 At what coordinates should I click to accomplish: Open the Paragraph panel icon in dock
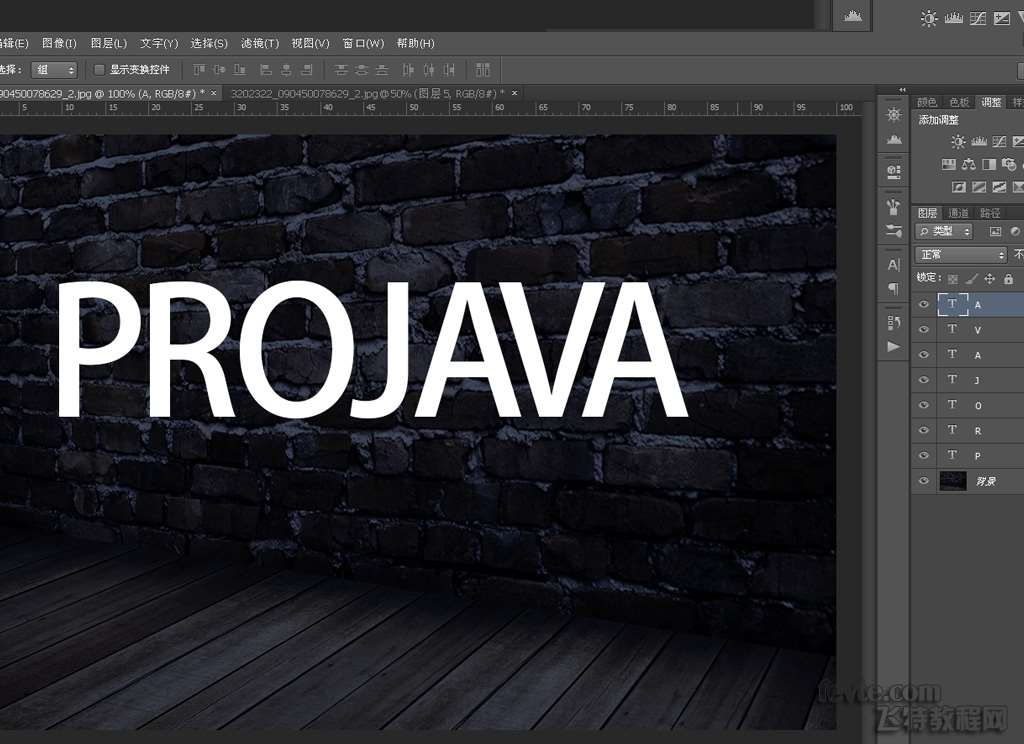pos(893,289)
